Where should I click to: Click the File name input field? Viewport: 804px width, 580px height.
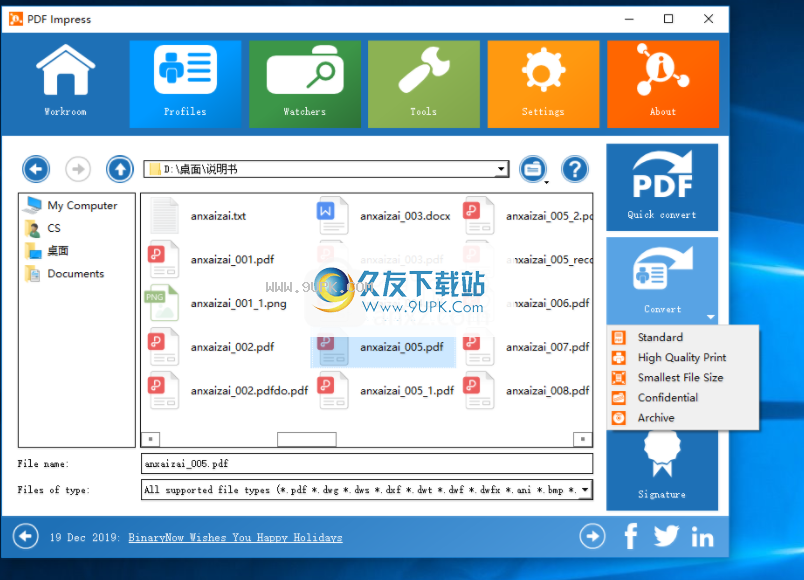pos(367,464)
